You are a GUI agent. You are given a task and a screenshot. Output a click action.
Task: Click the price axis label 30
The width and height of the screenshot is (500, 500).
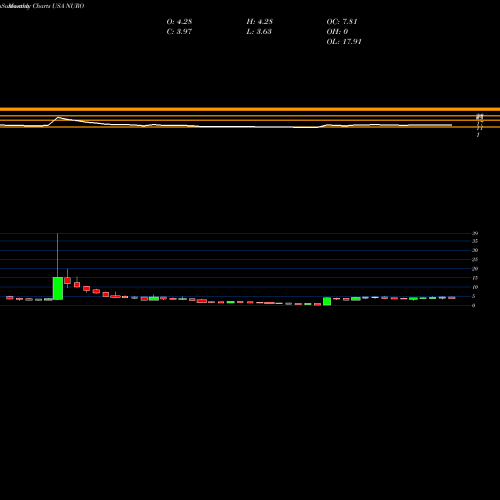coord(475,250)
